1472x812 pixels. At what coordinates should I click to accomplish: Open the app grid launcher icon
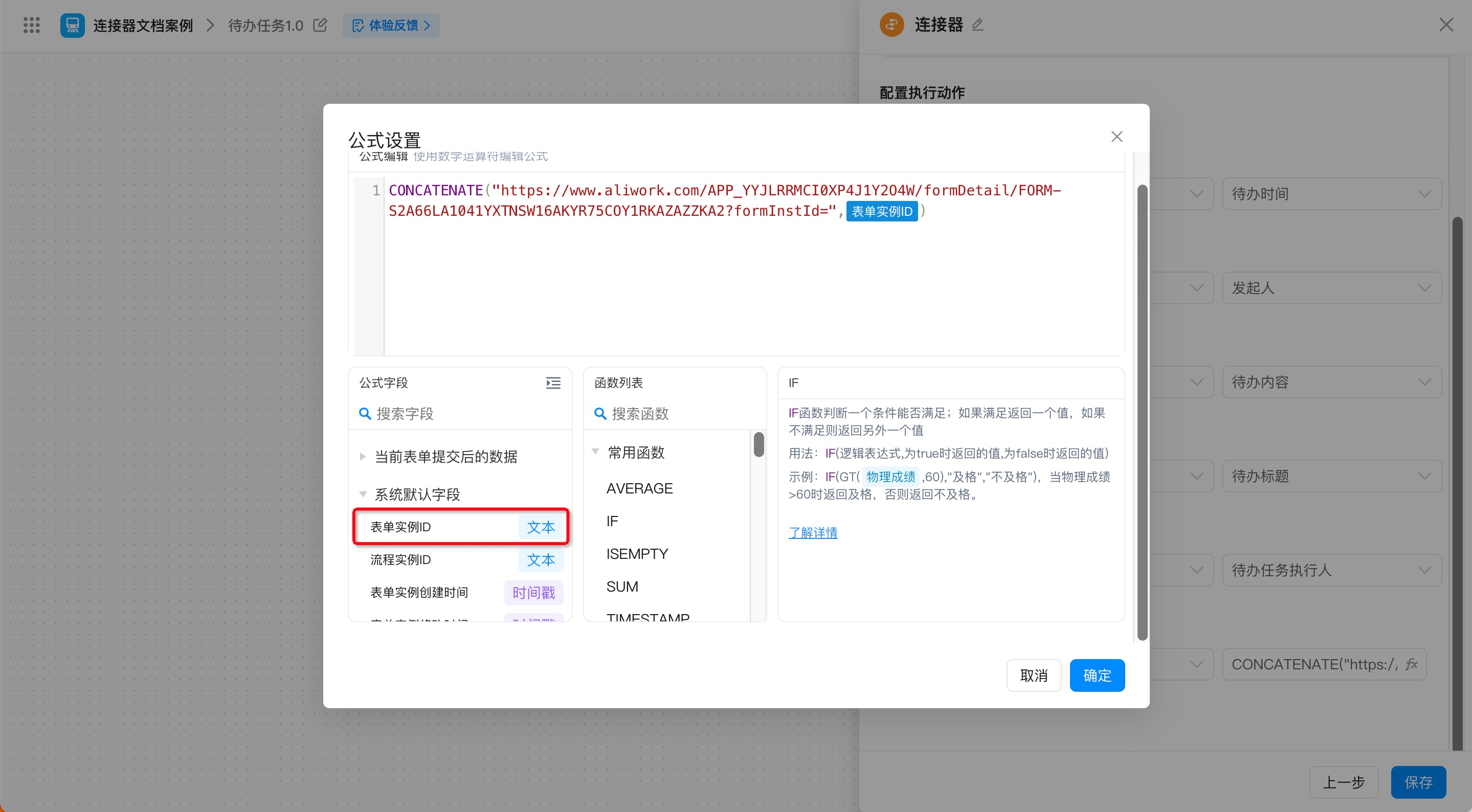coord(31,25)
